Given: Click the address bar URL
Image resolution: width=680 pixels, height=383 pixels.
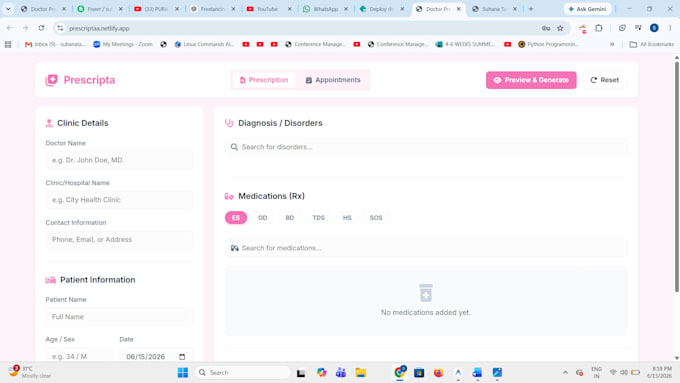Looking at the screenshot, I should click(x=99, y=28).
